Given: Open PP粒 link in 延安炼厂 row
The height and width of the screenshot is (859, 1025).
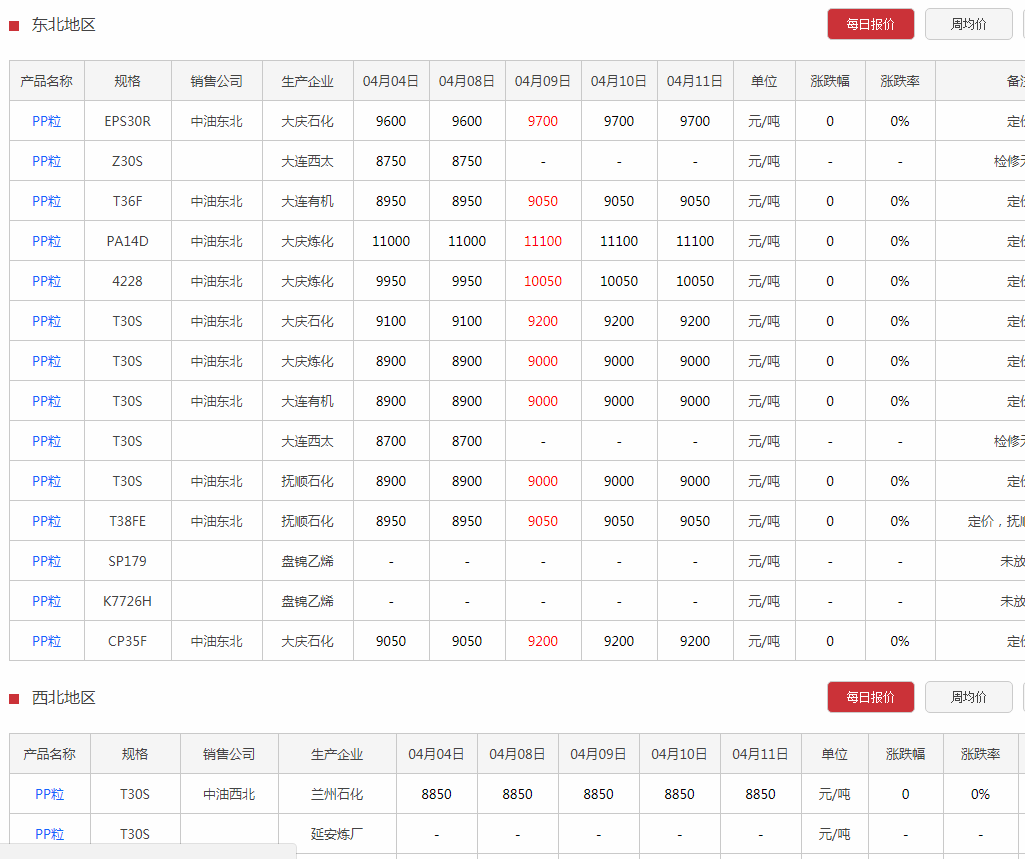Looking at the screenshot, I should (50, 834).
